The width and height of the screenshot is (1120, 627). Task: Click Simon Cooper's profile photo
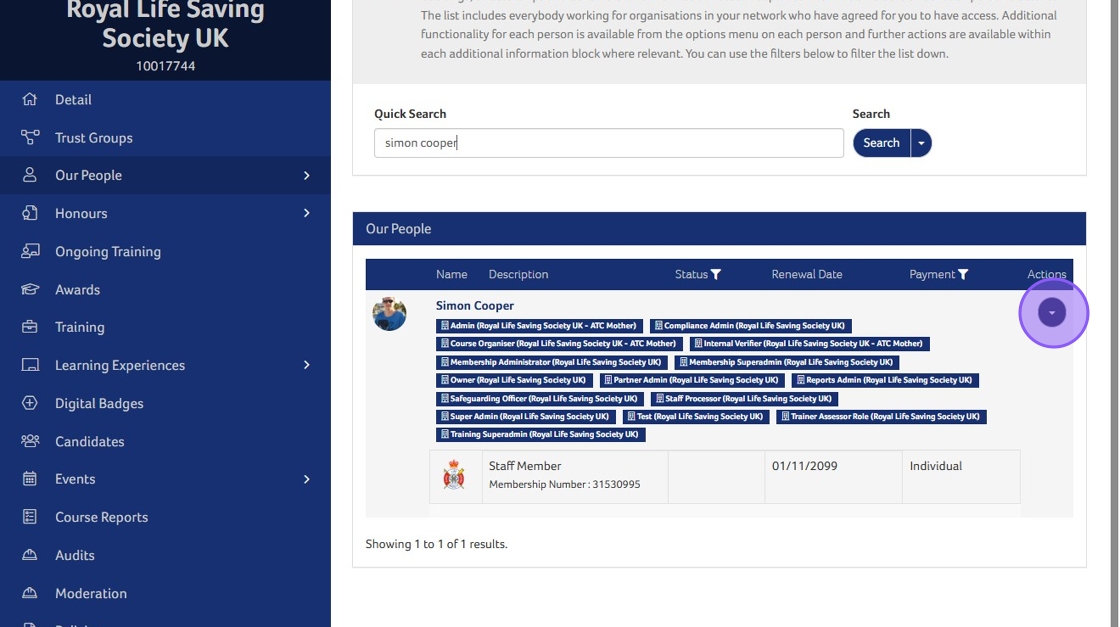tap(389, 314)
